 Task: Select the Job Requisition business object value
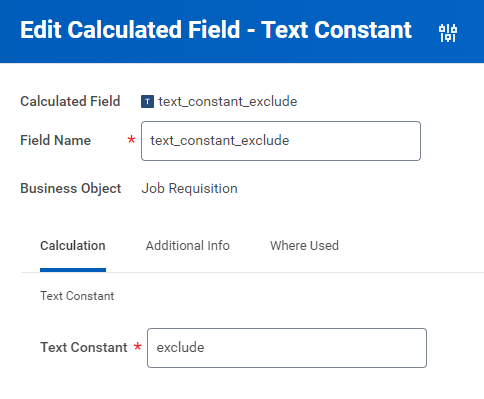tap(189, 188)
